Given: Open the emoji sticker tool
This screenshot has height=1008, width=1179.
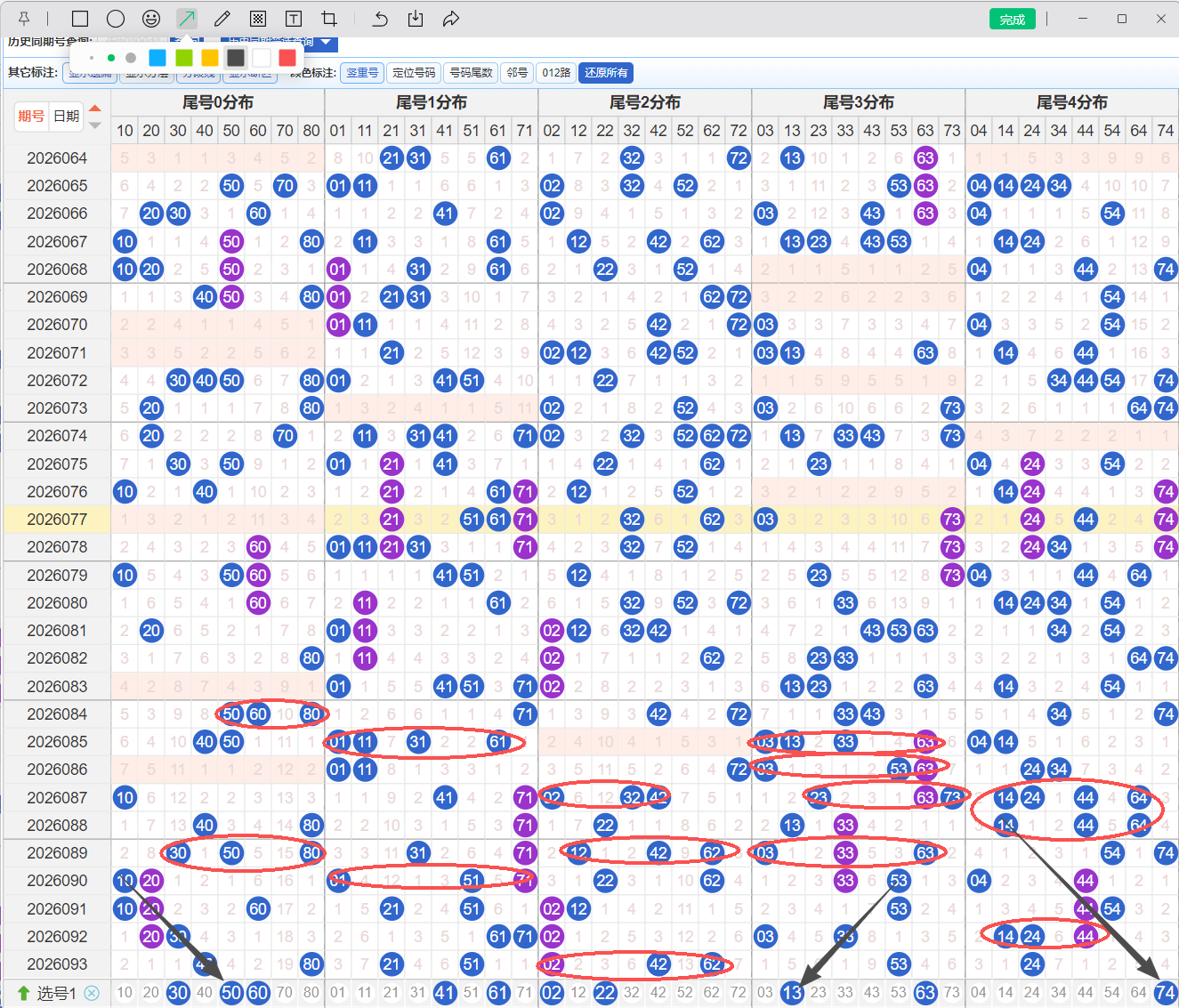Looking at the screenshot, I should (151, 19).
